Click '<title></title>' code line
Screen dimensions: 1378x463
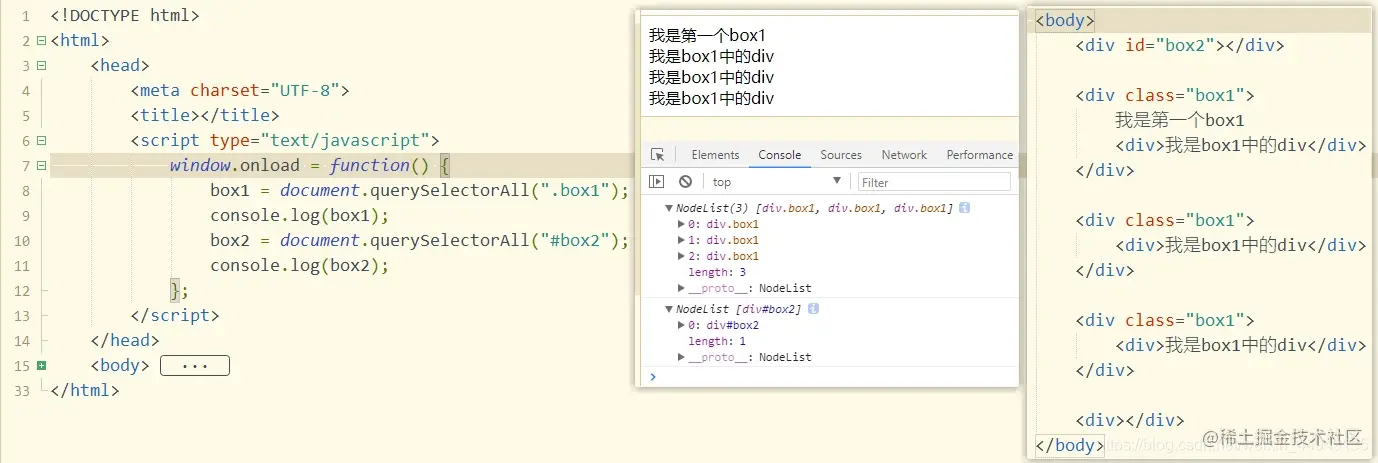[x=205, y=116]
